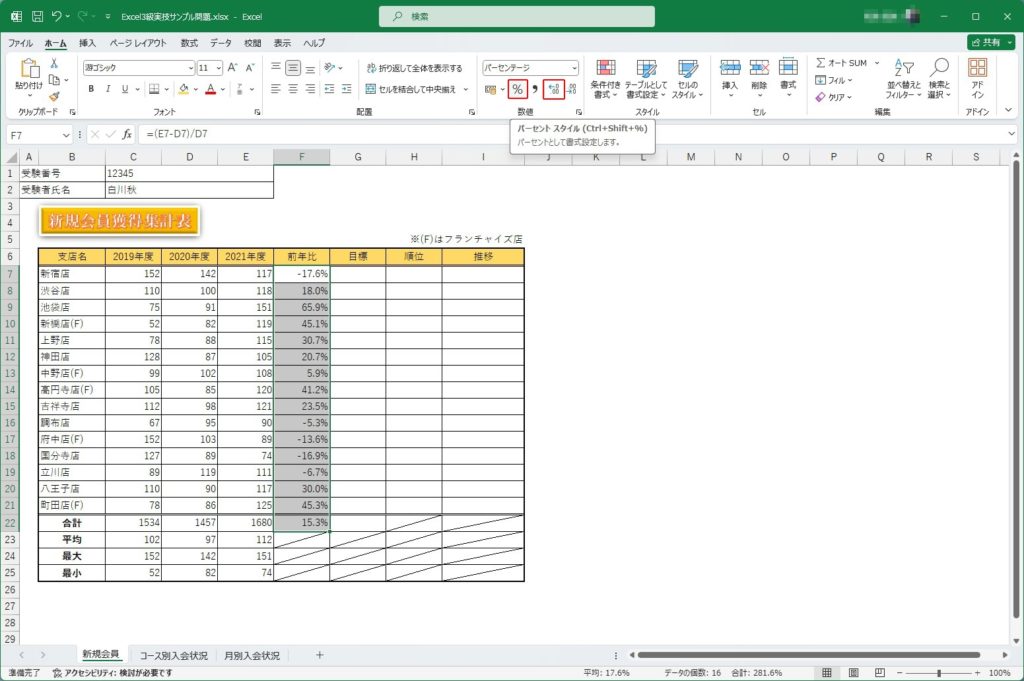1024x681 pixels.
Task: Select the Format Painter brush icon
Action: (54, 97)
